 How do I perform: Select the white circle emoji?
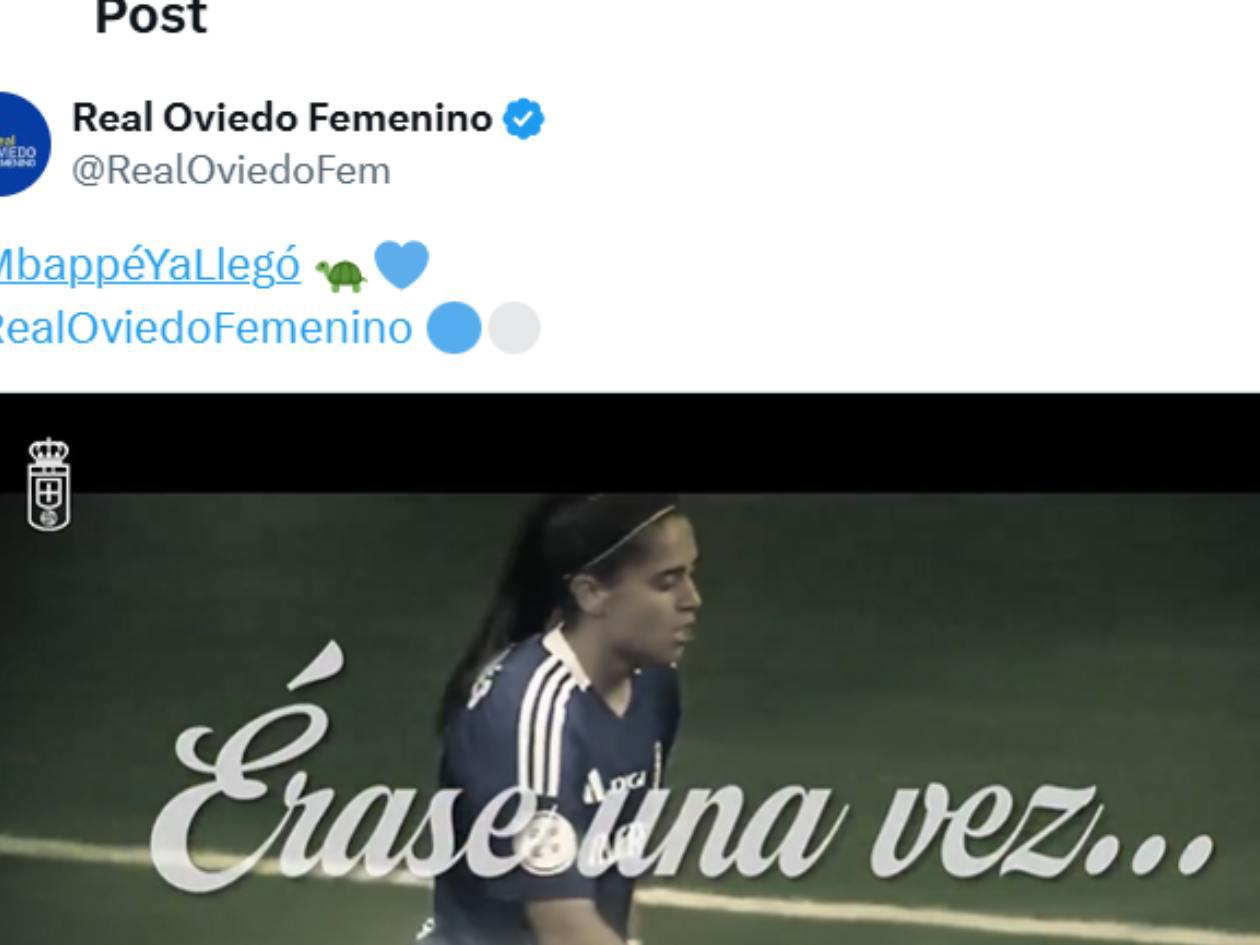(514, 328)
